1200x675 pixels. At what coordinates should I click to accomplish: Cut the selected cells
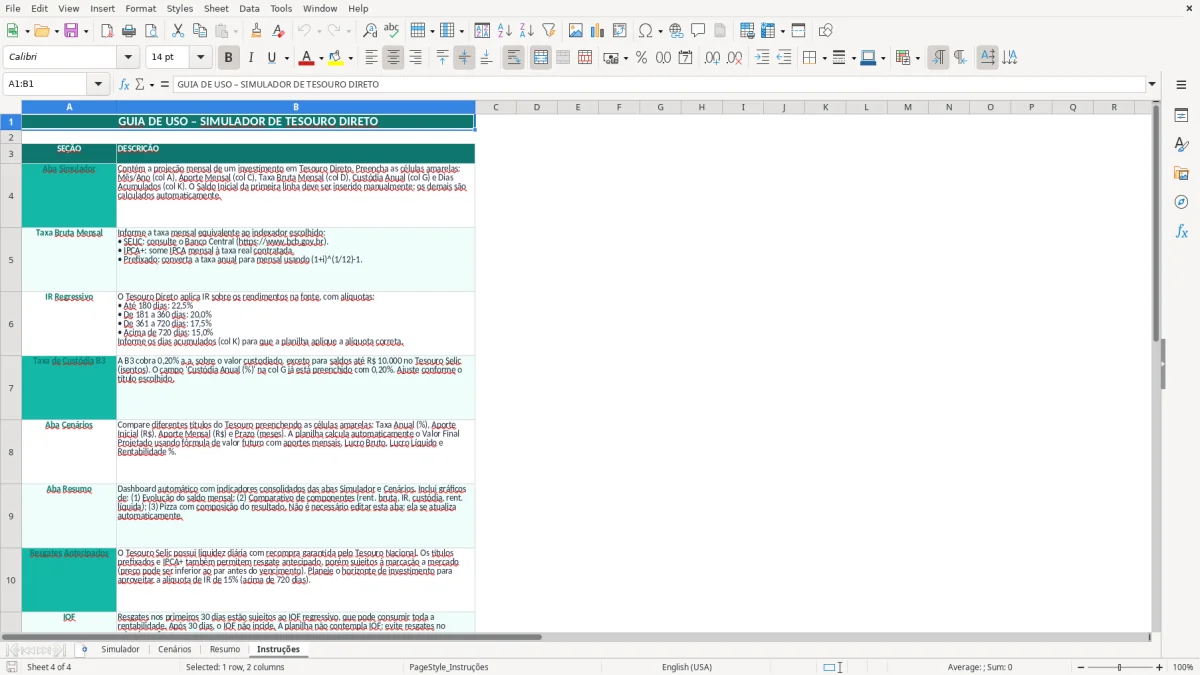[x=178, y=31]
